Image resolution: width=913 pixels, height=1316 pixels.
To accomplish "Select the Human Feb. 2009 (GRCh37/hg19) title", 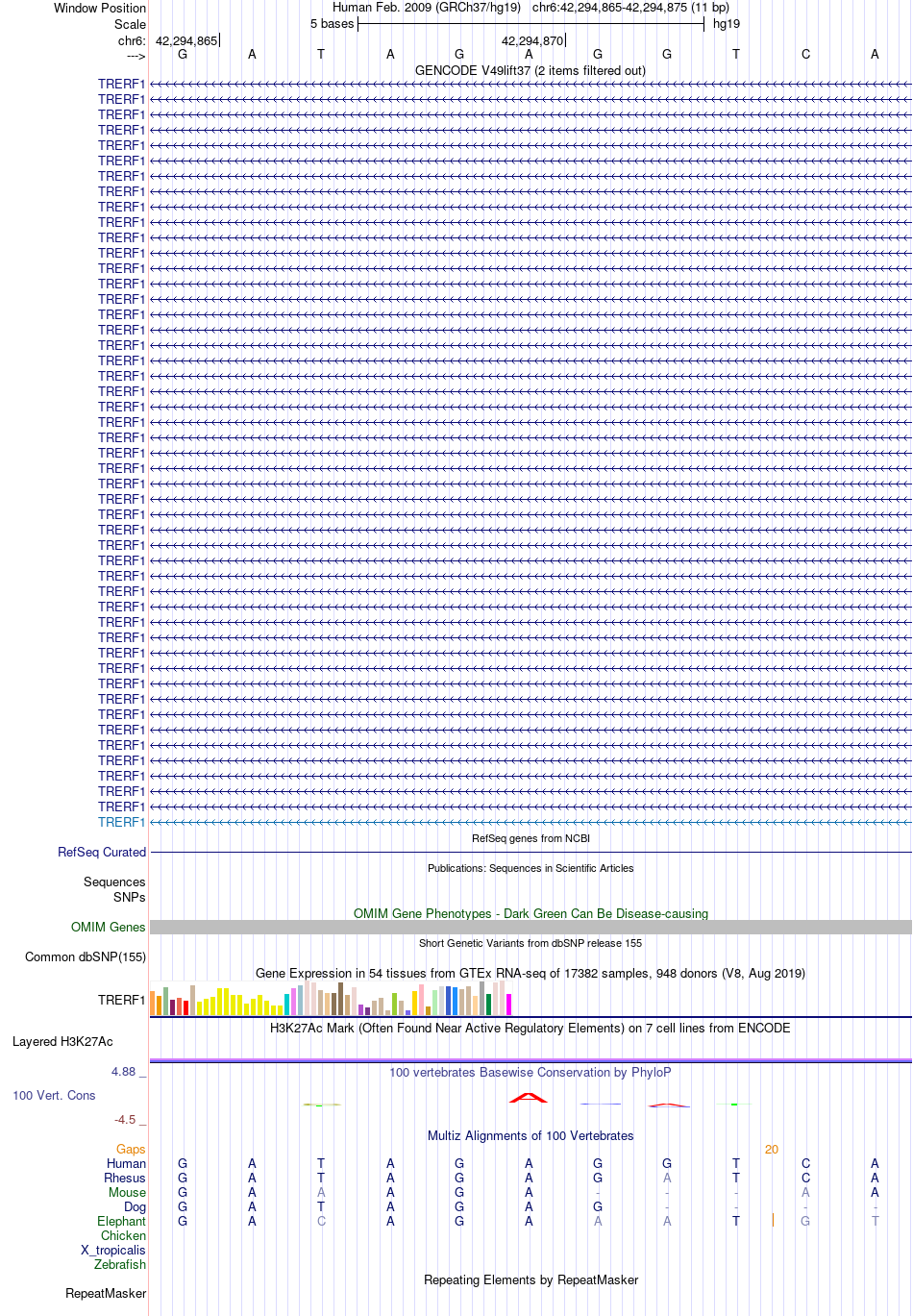I will point(427,8).
